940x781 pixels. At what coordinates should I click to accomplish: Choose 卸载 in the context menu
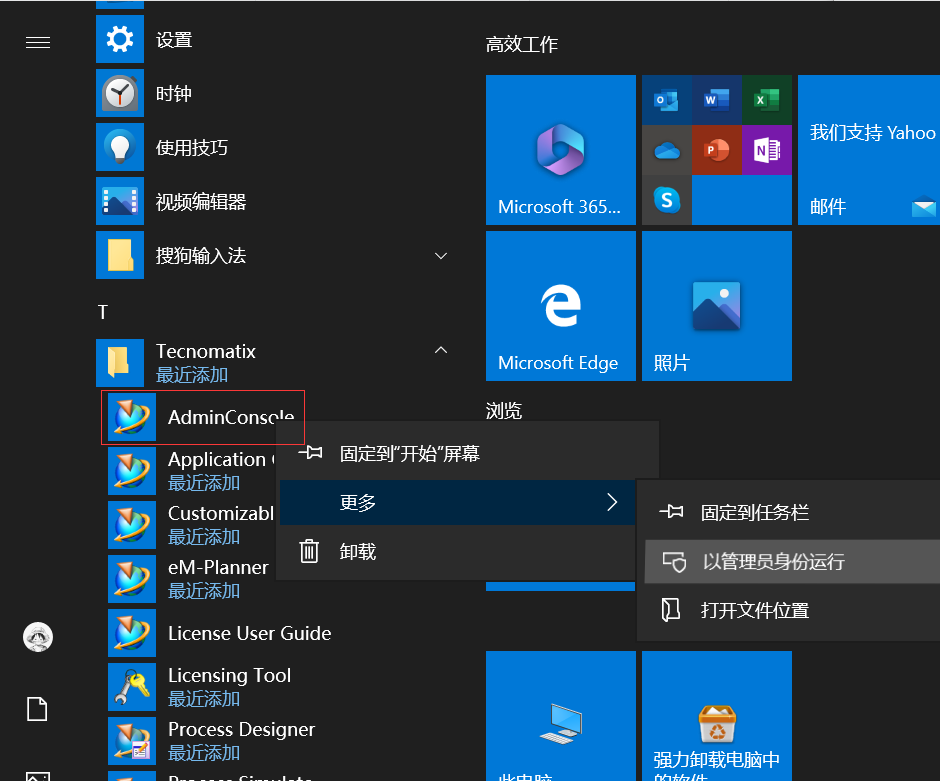coord(457,551)
